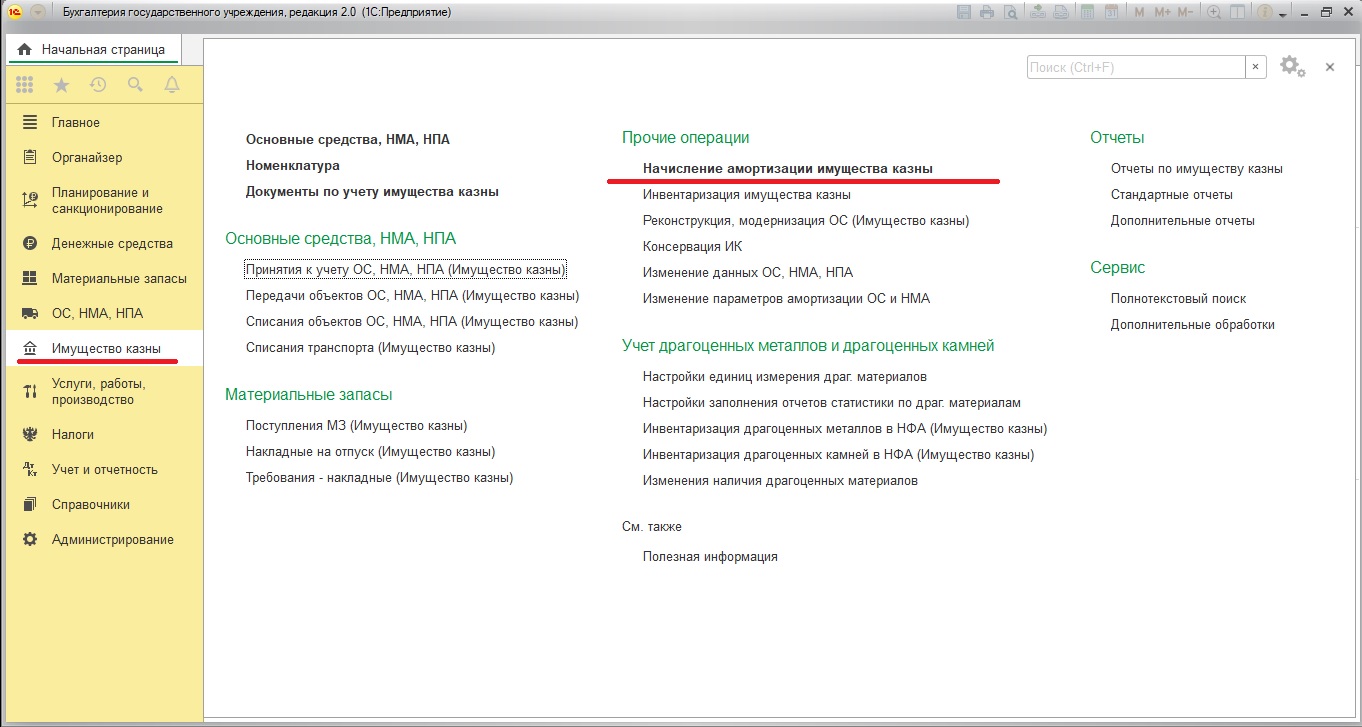1362x727 pixels.
Task: Open Инвентаризация имущества казны link
Action: [x=746, y=195]
